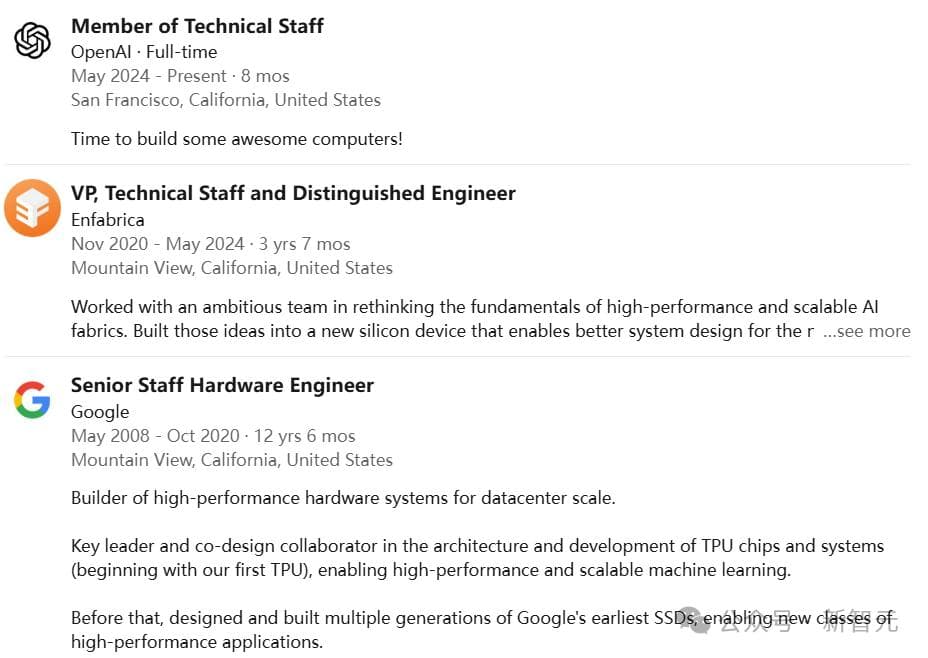The image size is (928, 658).
Task: Click the May 2008 - Oct 2020 date range
Action: tap(213, 436)
